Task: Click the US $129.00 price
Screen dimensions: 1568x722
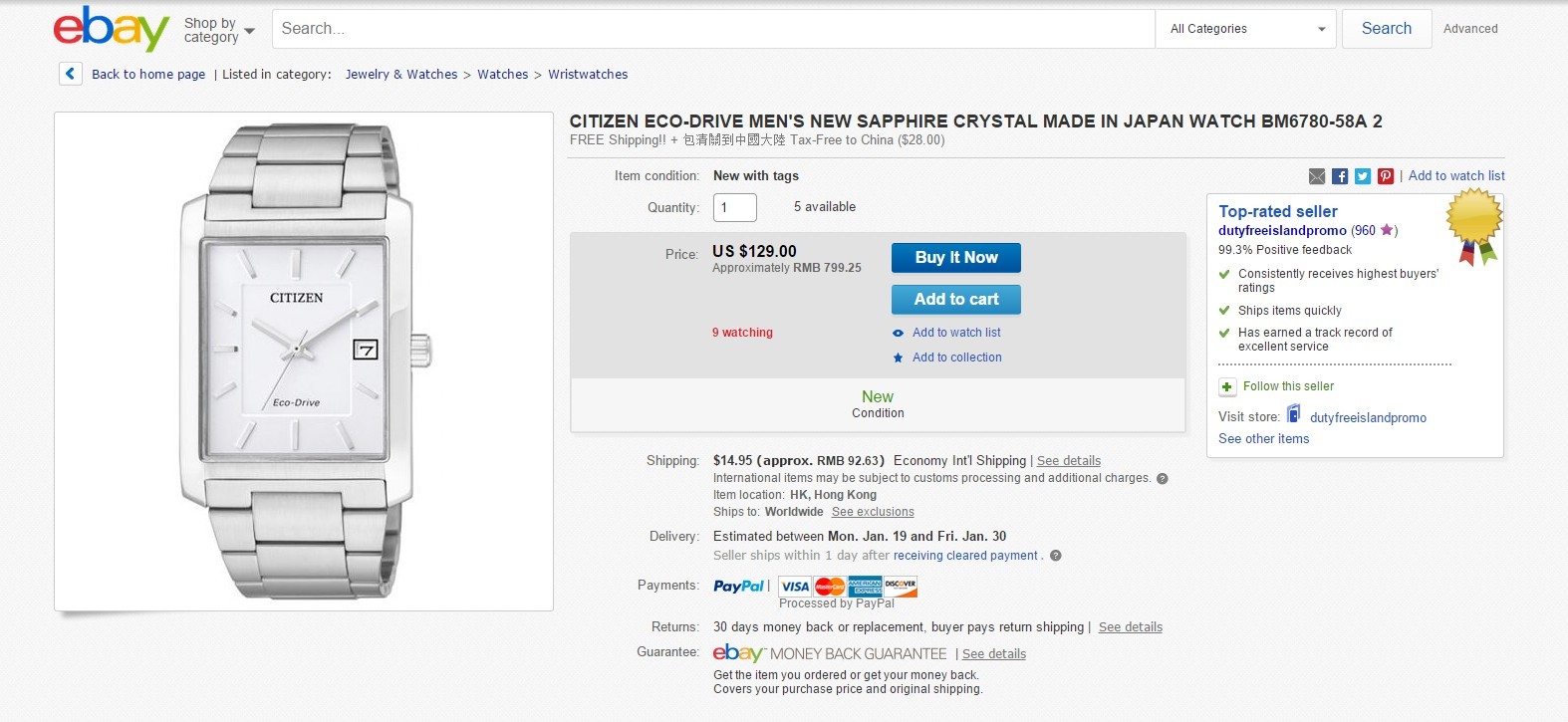Action: coord(754,251)
